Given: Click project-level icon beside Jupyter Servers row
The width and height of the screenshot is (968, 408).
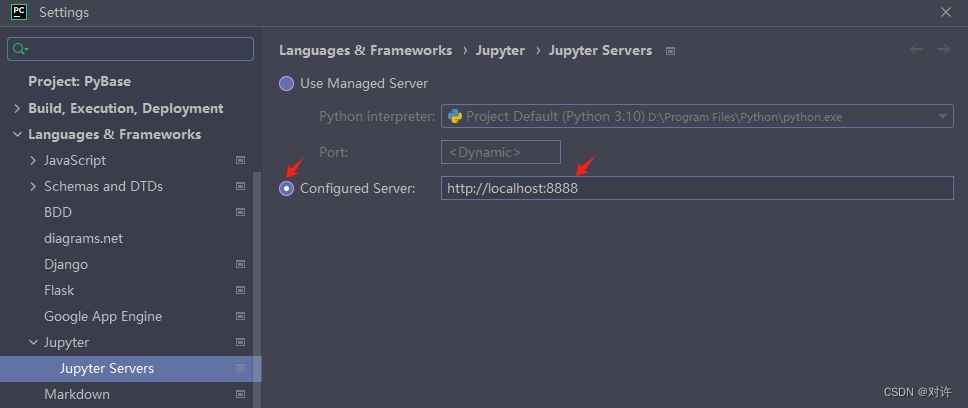Looking at the screenshot, I should (240, 368).
